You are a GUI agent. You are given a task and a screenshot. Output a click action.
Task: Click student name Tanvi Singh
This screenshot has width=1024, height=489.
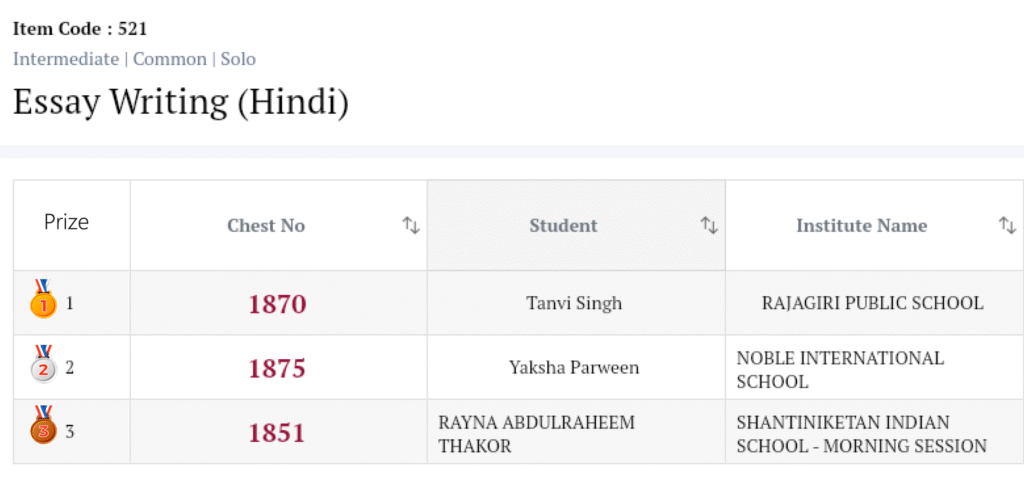[574, 303]
